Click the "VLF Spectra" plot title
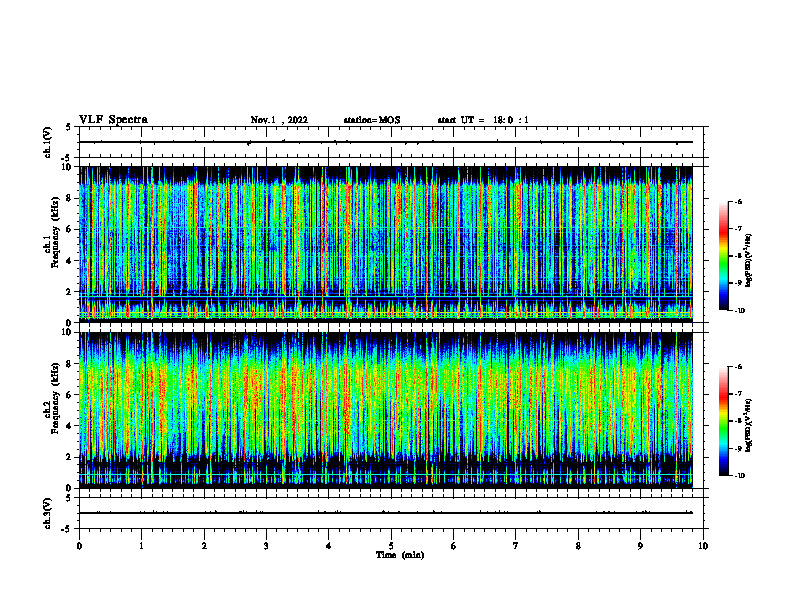792x612 pixels. [113, 120]
